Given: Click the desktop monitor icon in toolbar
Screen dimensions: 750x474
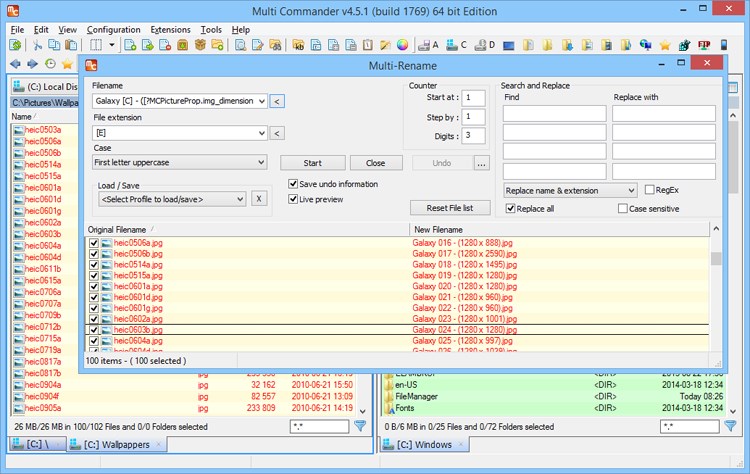Looking at the screenshot, I should coord(508,45).
